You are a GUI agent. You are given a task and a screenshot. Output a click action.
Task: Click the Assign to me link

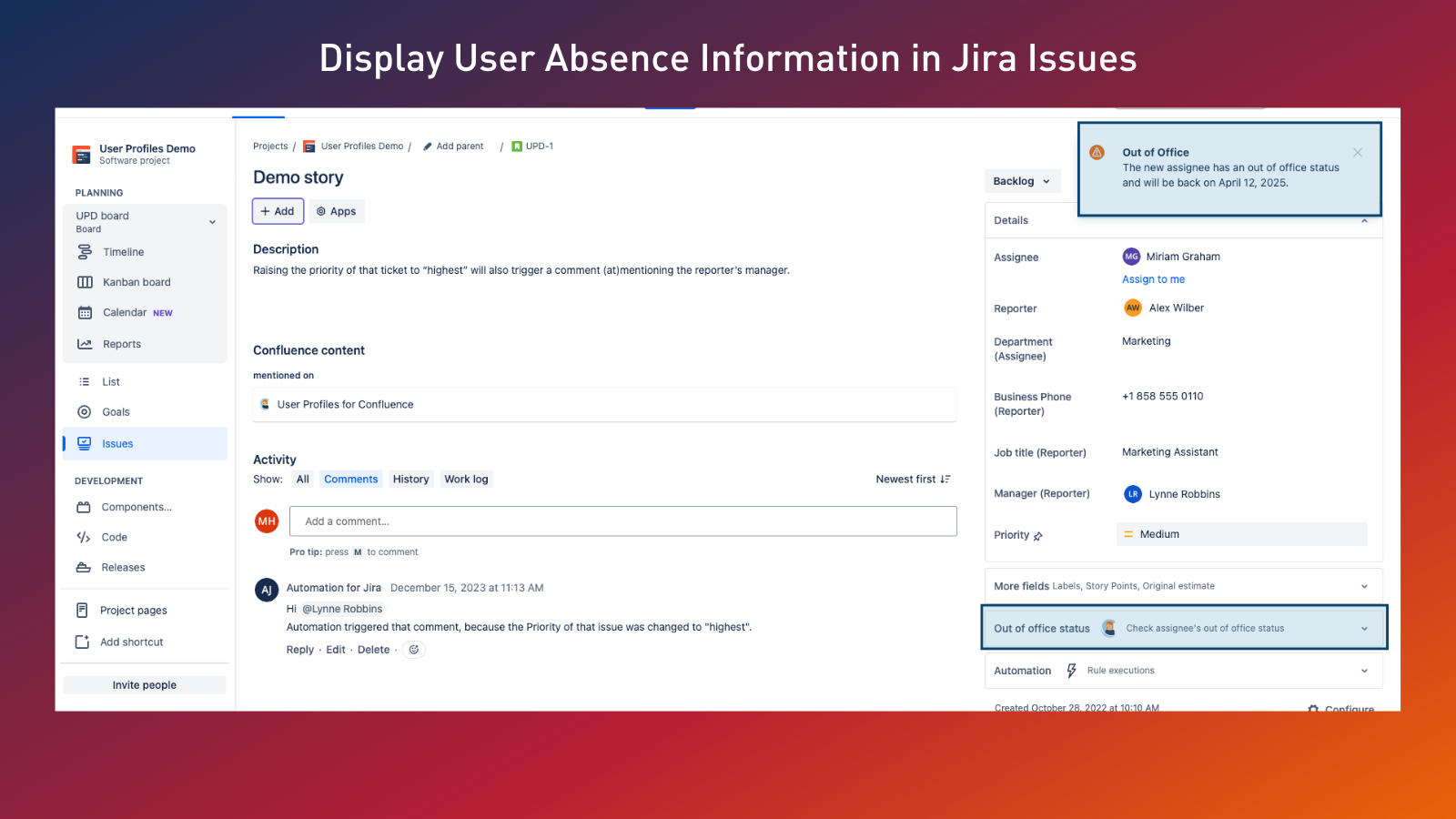click(1153, 279)
